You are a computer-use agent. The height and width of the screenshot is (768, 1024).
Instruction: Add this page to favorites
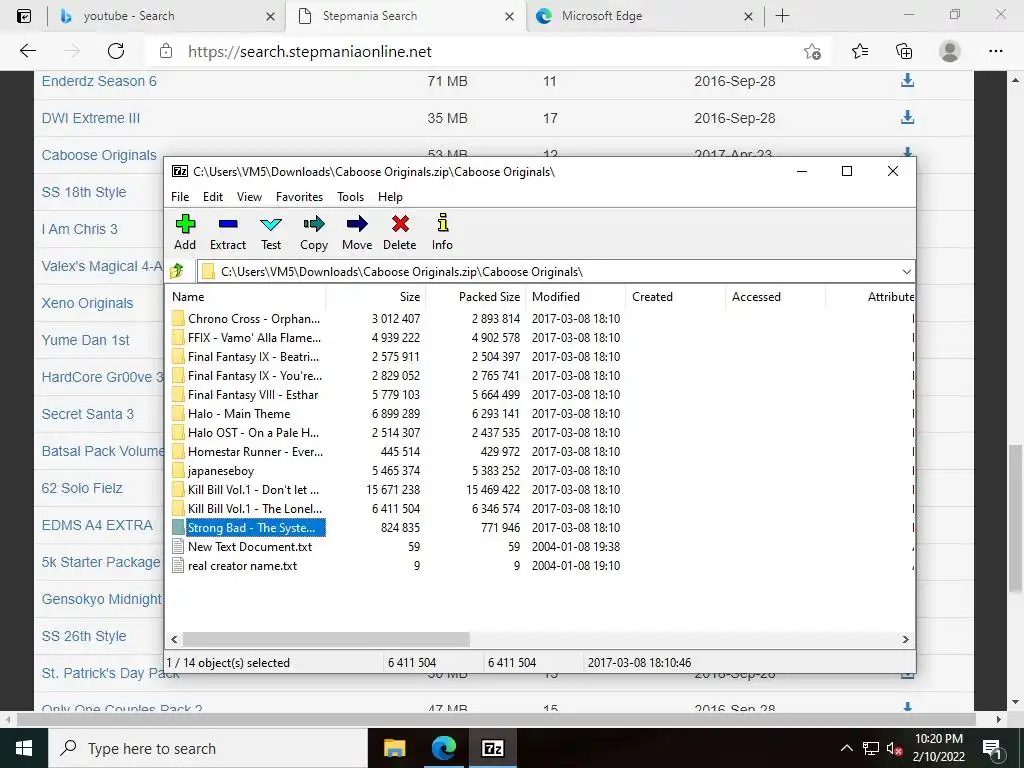(812, 51)
